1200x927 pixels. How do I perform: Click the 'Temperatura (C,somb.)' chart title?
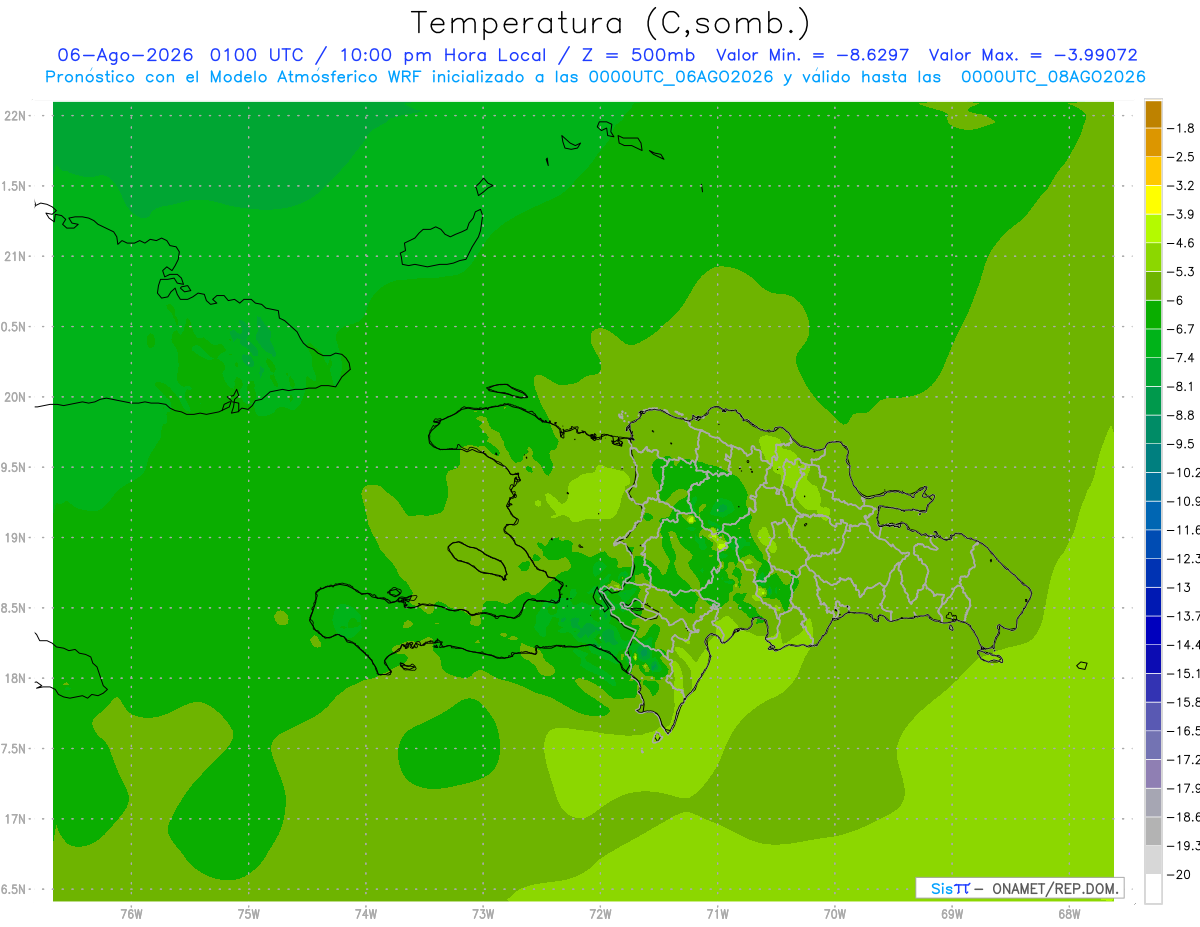tap(610, 23)
